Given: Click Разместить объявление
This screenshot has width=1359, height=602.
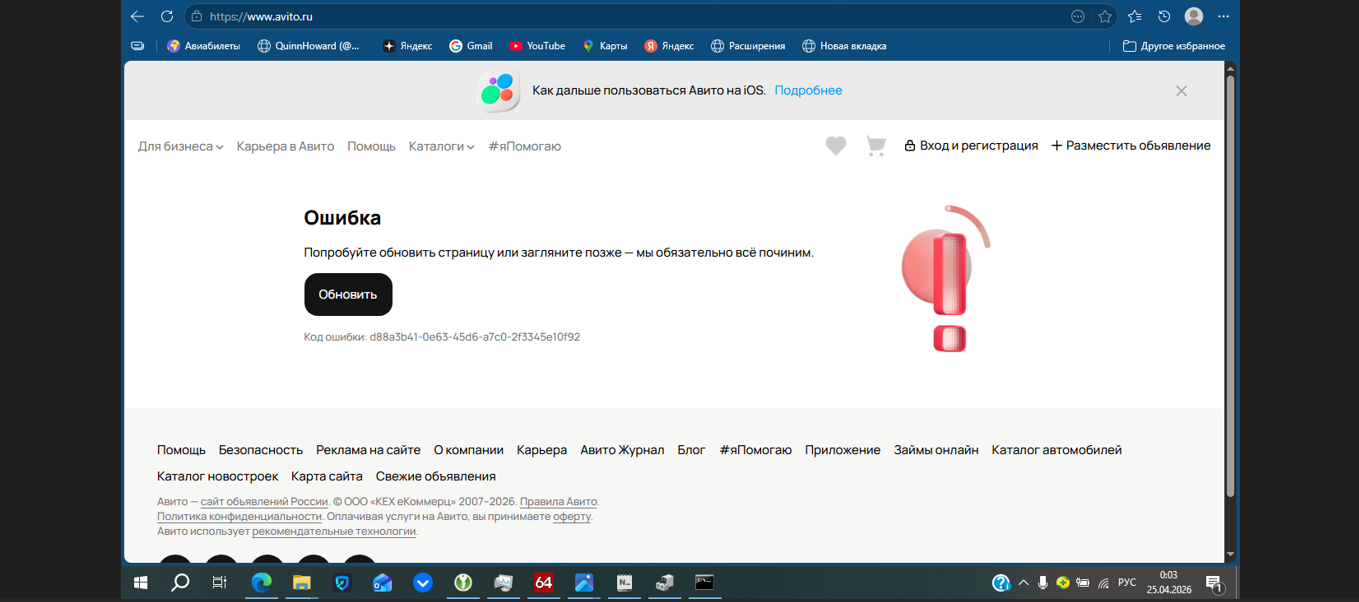Looking at the screenshot, I should click(x=1131, y=145).
